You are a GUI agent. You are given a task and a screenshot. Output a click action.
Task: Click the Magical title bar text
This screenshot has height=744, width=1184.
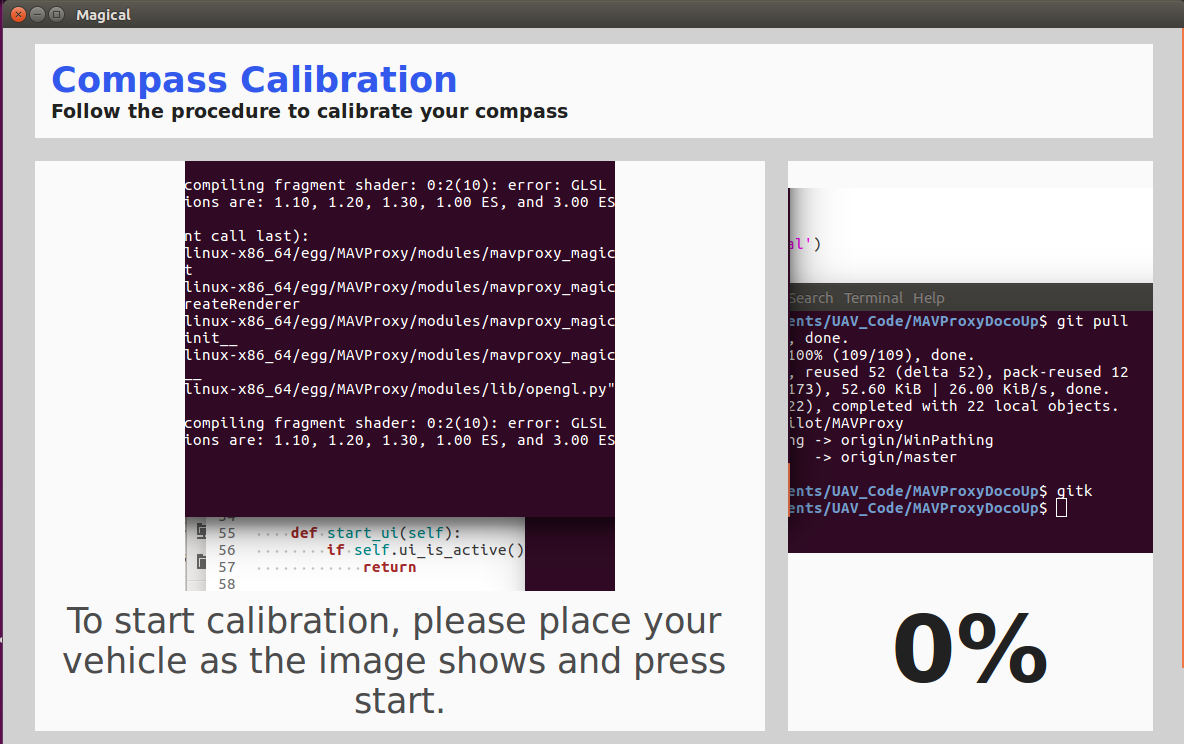103,15
